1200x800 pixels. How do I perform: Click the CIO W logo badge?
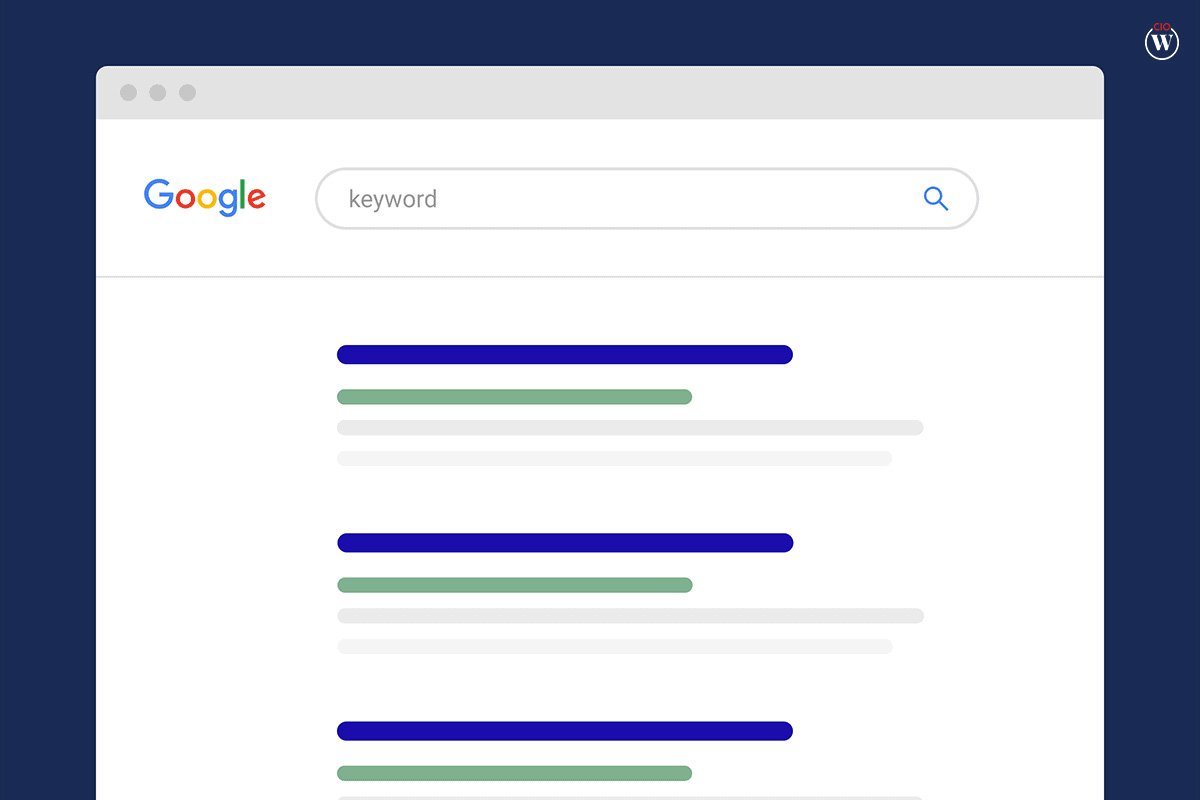[1161, 42]
